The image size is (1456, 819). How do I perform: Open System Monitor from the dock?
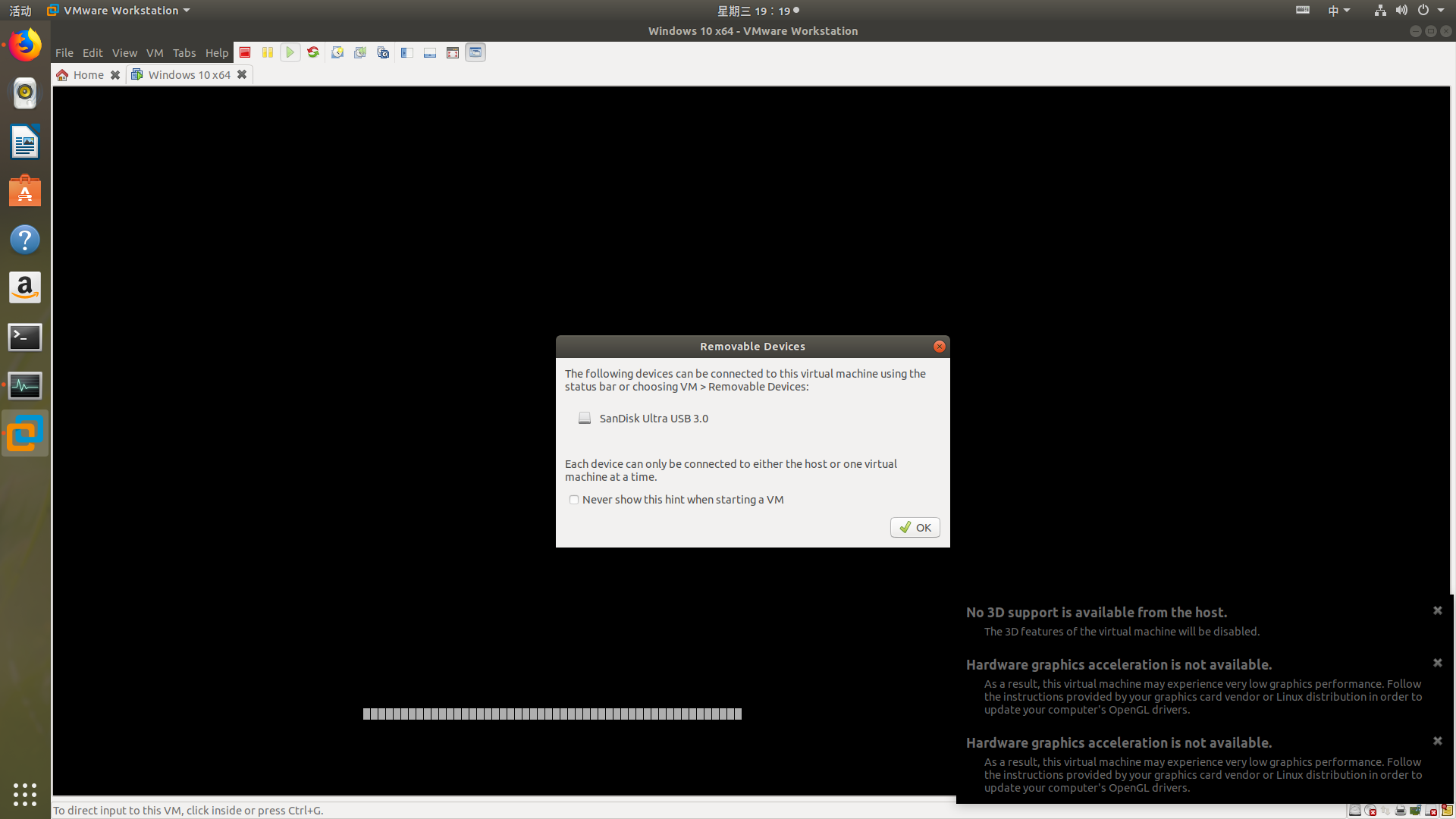point(25,385)
